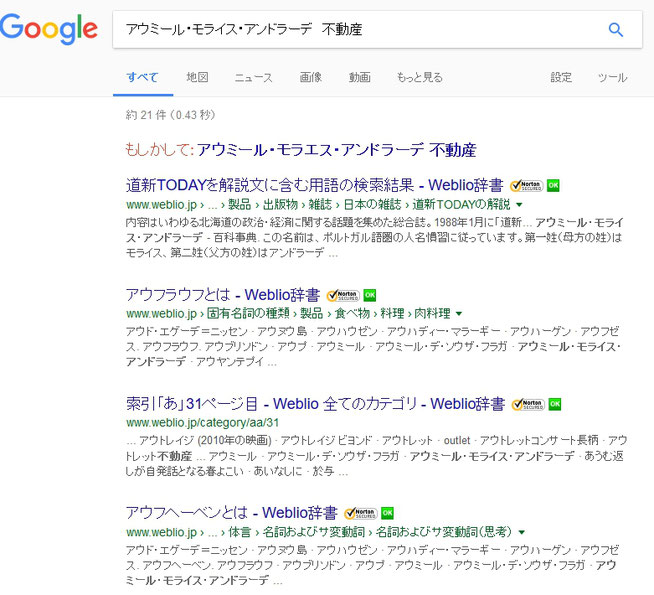Click ツール button
The image size is (654, 595).
tap(612, 77)
